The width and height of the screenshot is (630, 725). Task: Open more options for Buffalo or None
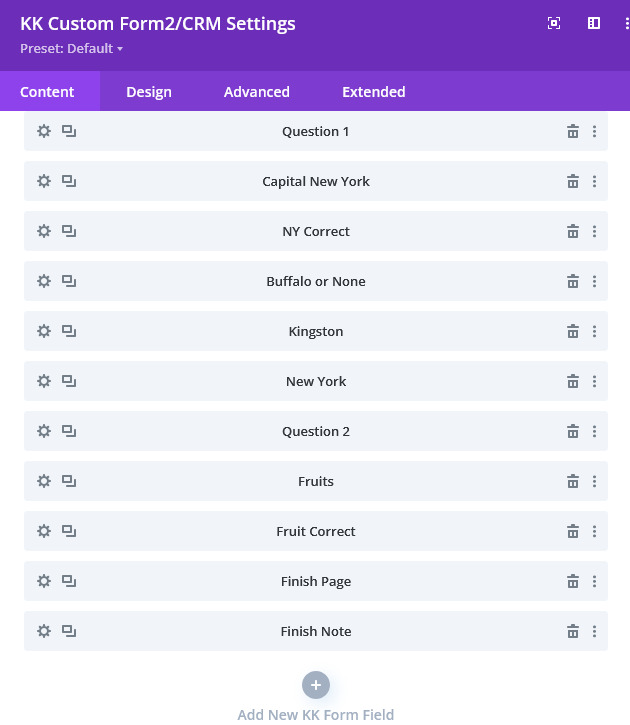click(594, 281)
